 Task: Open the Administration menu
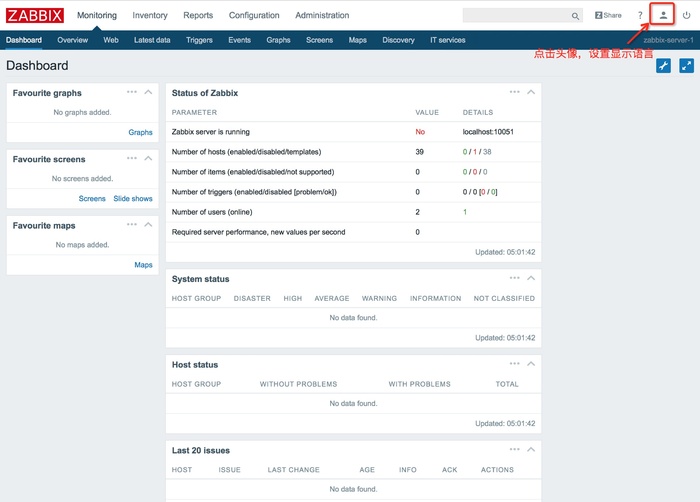[322, 15]
